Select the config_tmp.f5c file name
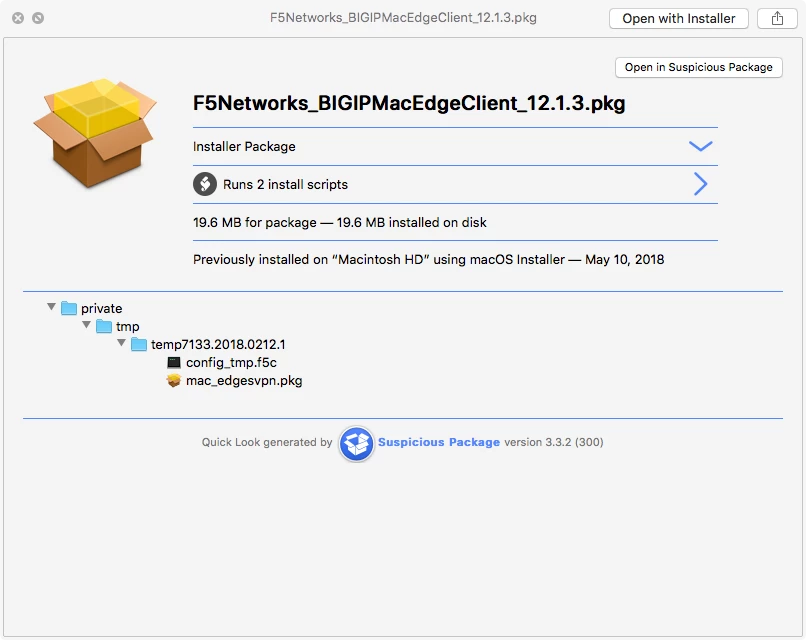The width and height of the screenshot is (806, 640). [231, 362]
